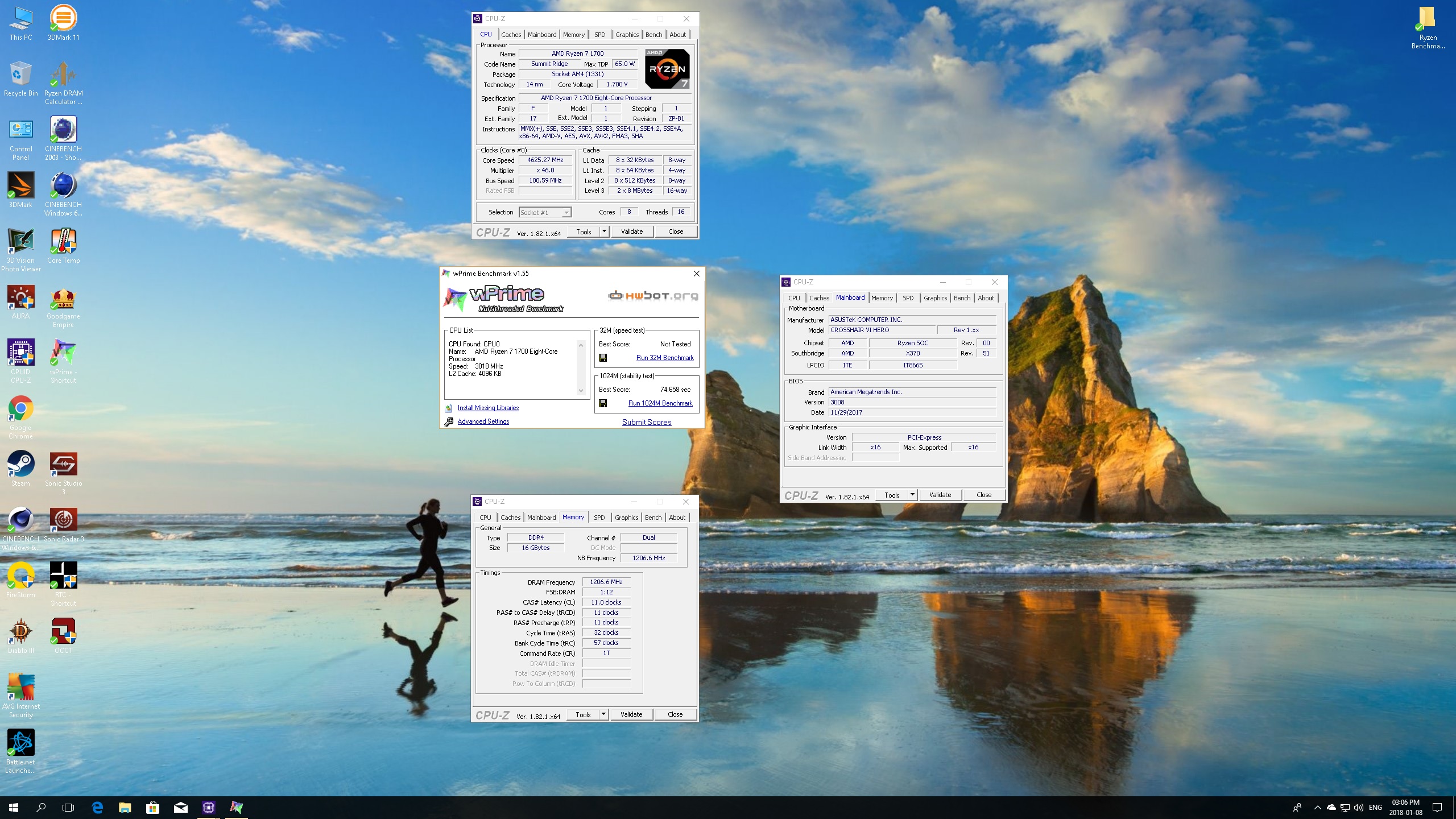1456x819 pixels.
Task: Click the wPrime CPU List scrollbar
Action: (581, 367)
